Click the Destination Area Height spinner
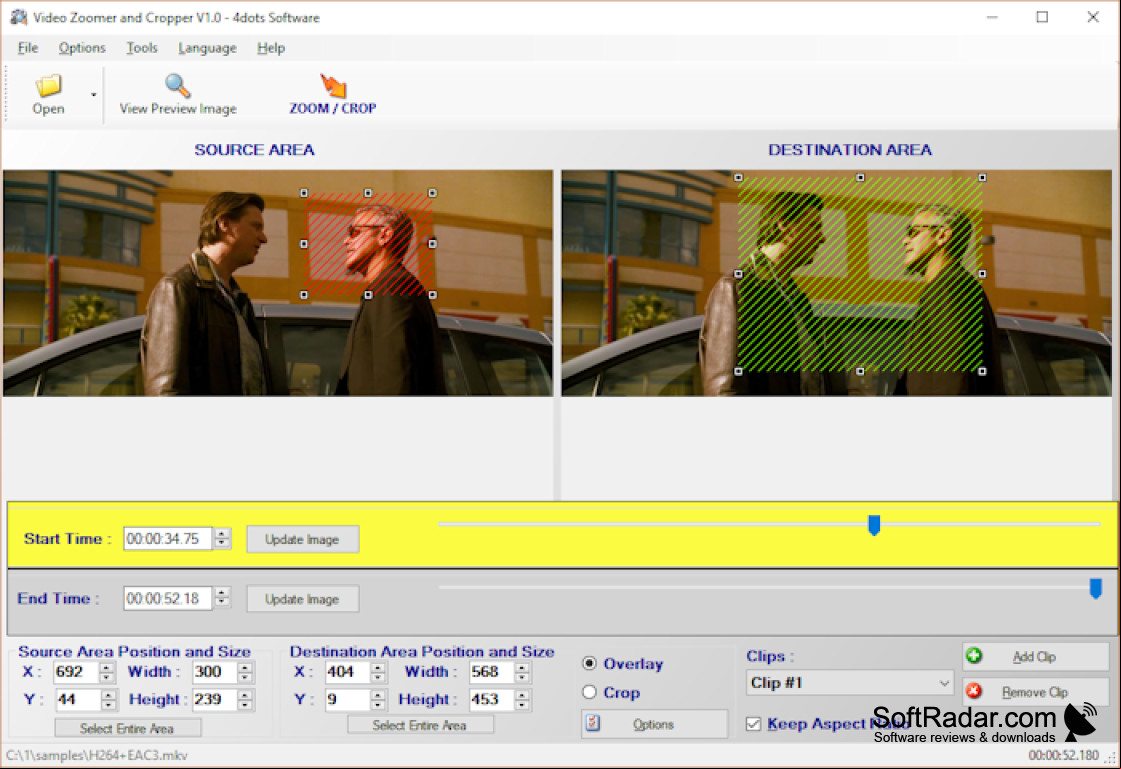Screen dimensions: 1121x769 pos(522,700)
